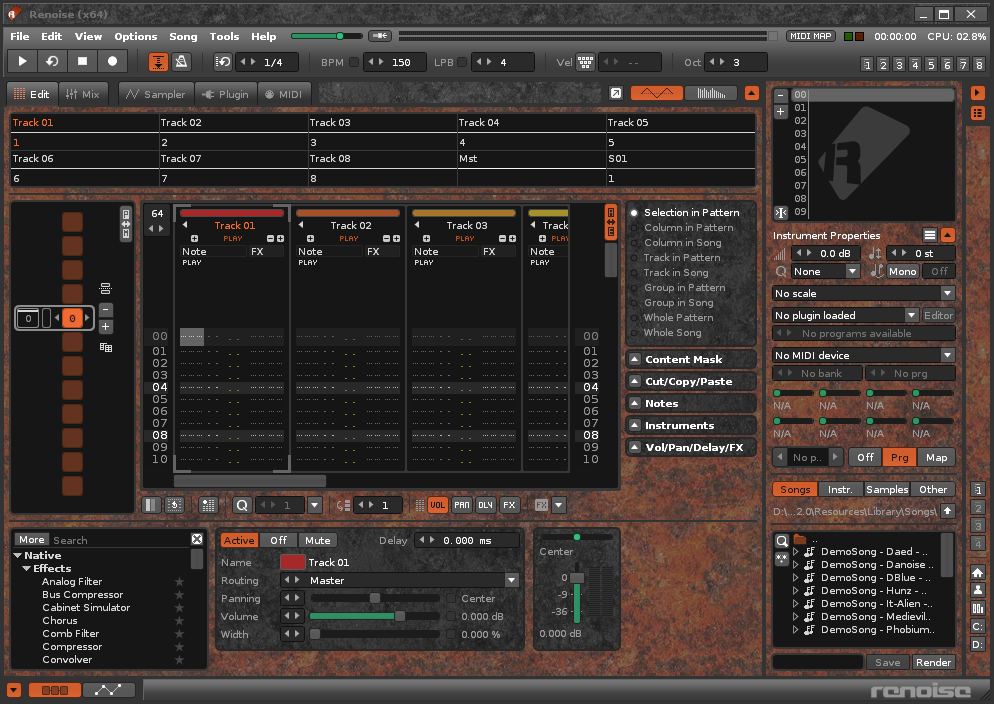Adjust the Track 01 Volume slider
The width and height of the screenshot is (994, 704).
(x=374, y=617)
